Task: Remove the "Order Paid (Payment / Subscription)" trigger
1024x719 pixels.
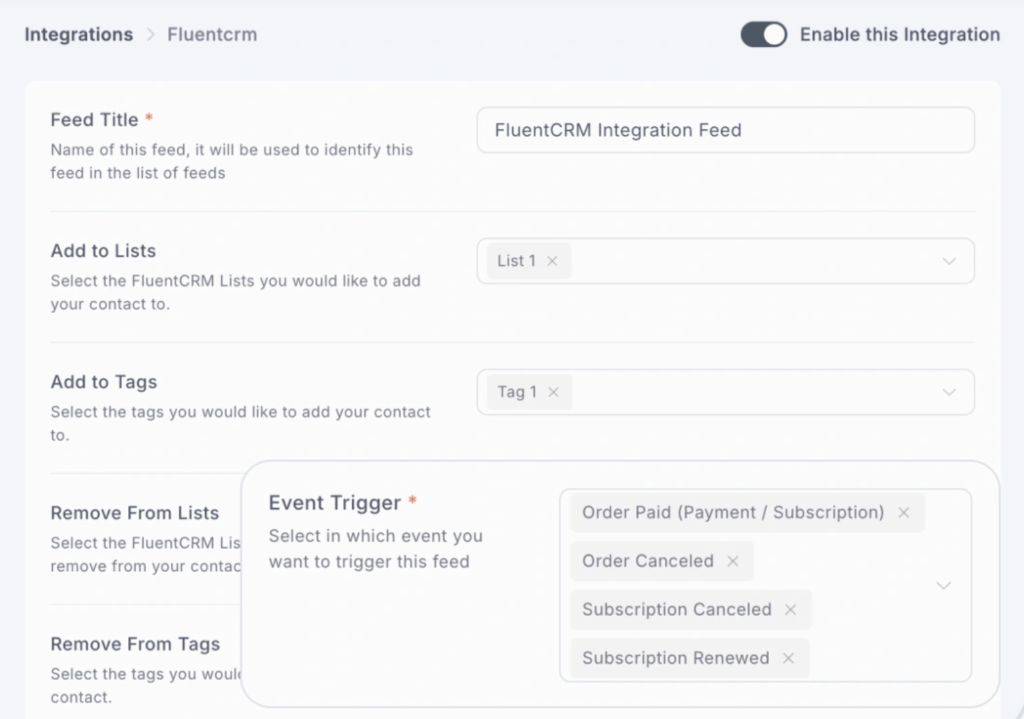Action: (x=903, y=512)
